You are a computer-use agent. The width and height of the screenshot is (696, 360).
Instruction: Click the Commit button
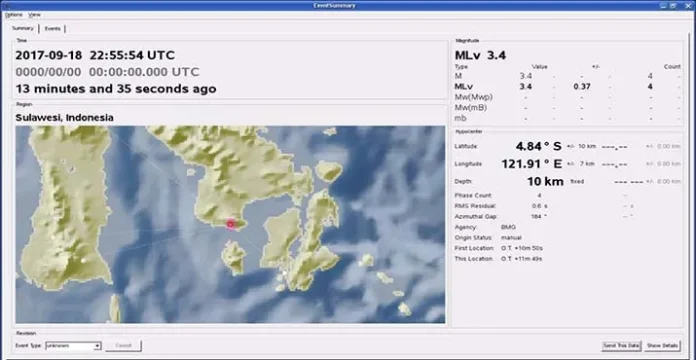pyautogui.click(x=123, y=345)
